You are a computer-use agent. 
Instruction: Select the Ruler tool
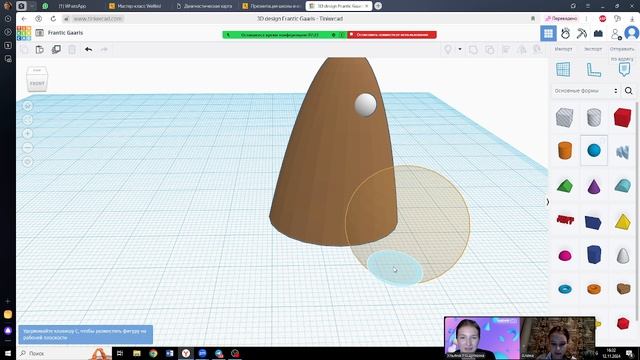point(593,69)
